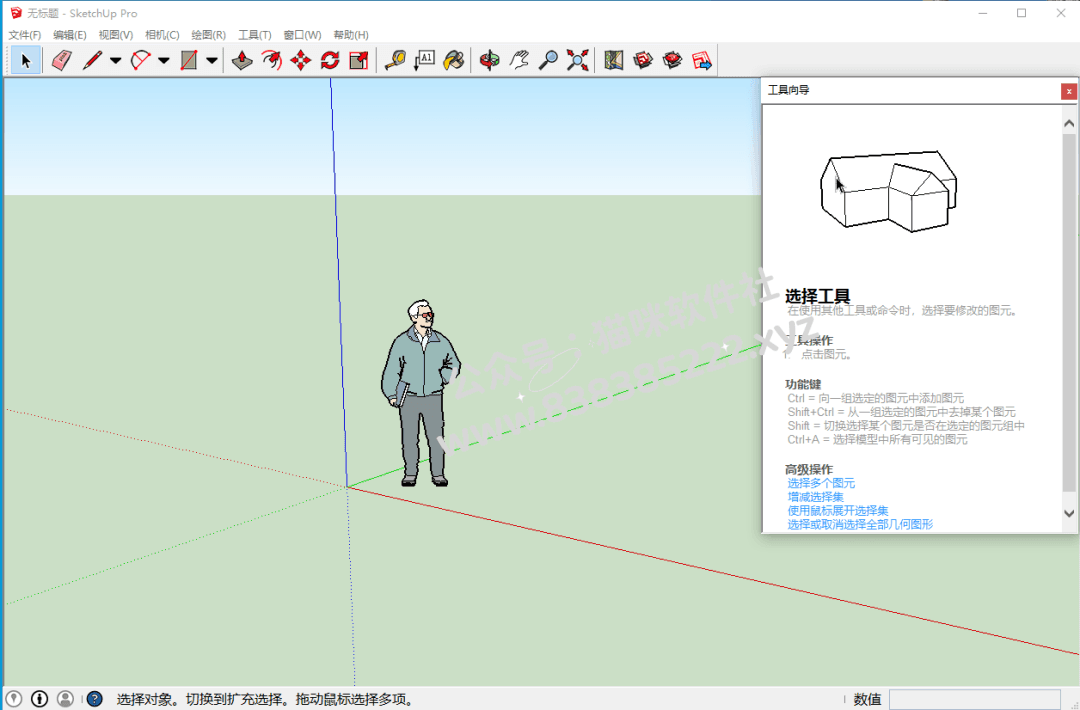
Task: Select the Eraser tool
Action: [x=62, y=61]
